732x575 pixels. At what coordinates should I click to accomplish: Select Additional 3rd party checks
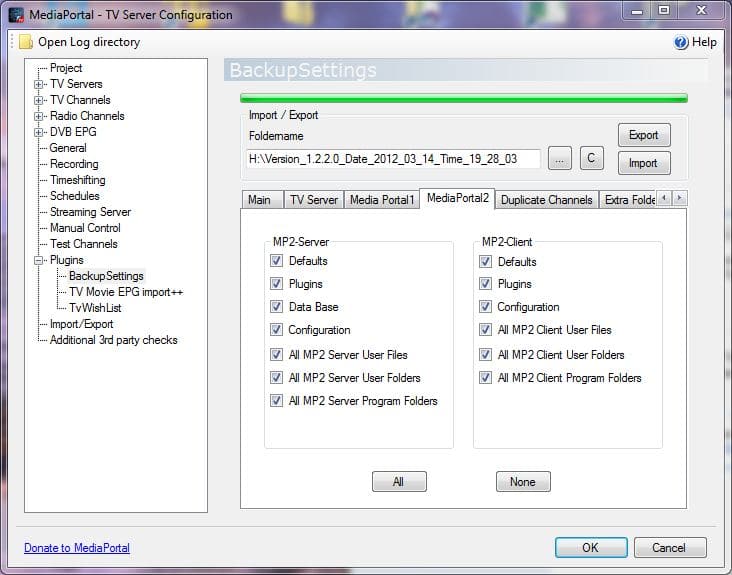click(x=113, y=340)
